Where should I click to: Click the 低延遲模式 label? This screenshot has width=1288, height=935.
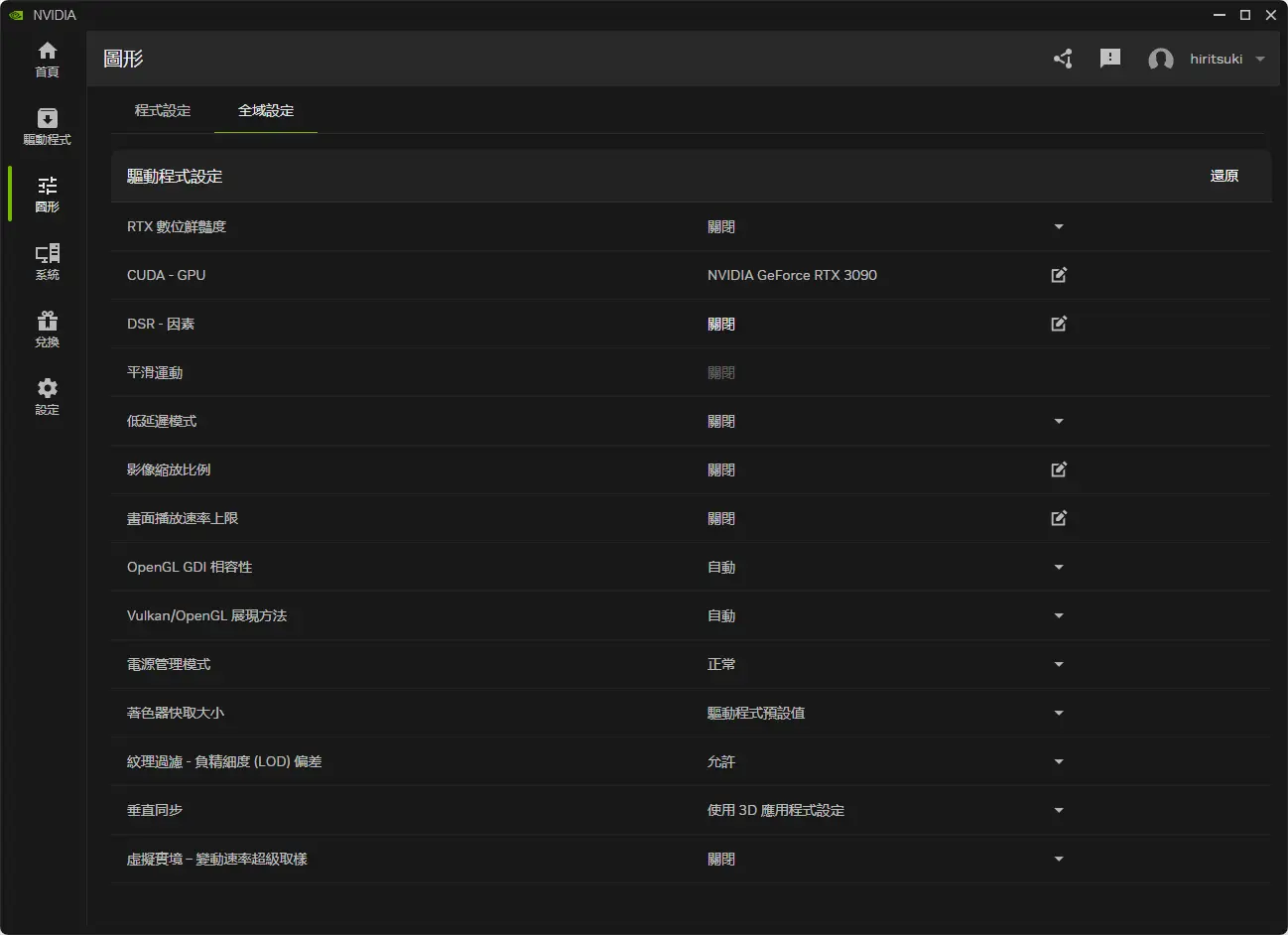click(x=162, y=421)
